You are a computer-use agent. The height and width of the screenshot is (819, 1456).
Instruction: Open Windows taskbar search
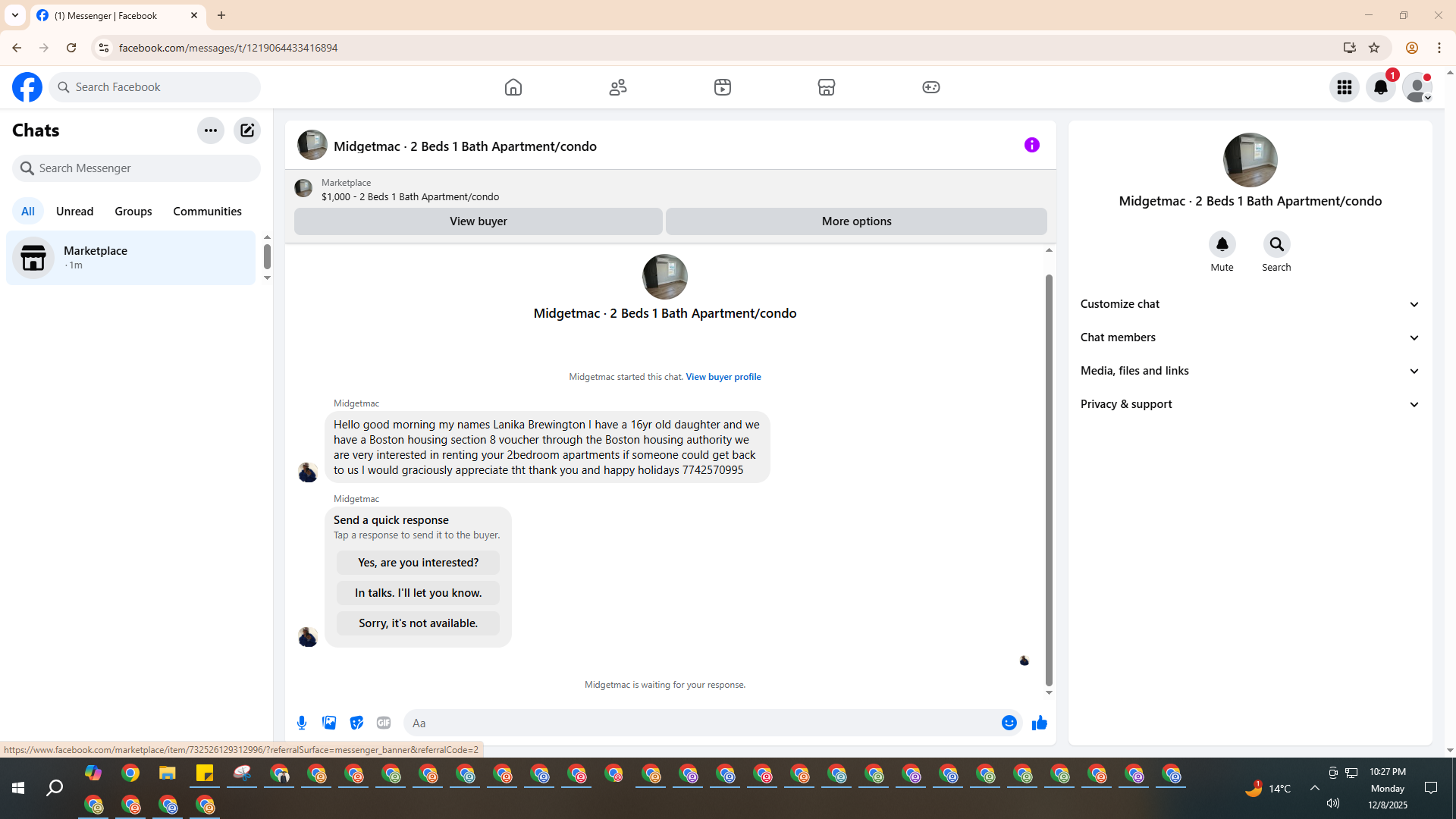point(55,789)
